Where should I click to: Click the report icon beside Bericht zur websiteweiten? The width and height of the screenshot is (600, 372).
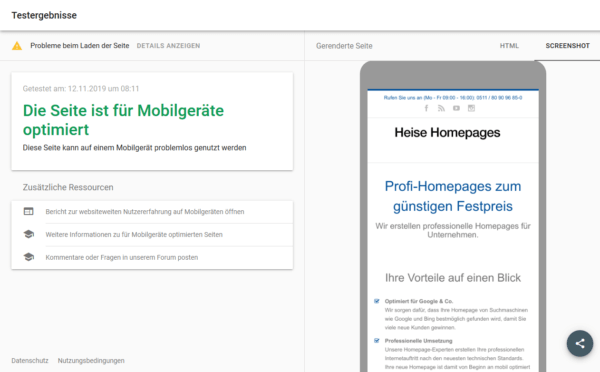[x=29, y=211]
